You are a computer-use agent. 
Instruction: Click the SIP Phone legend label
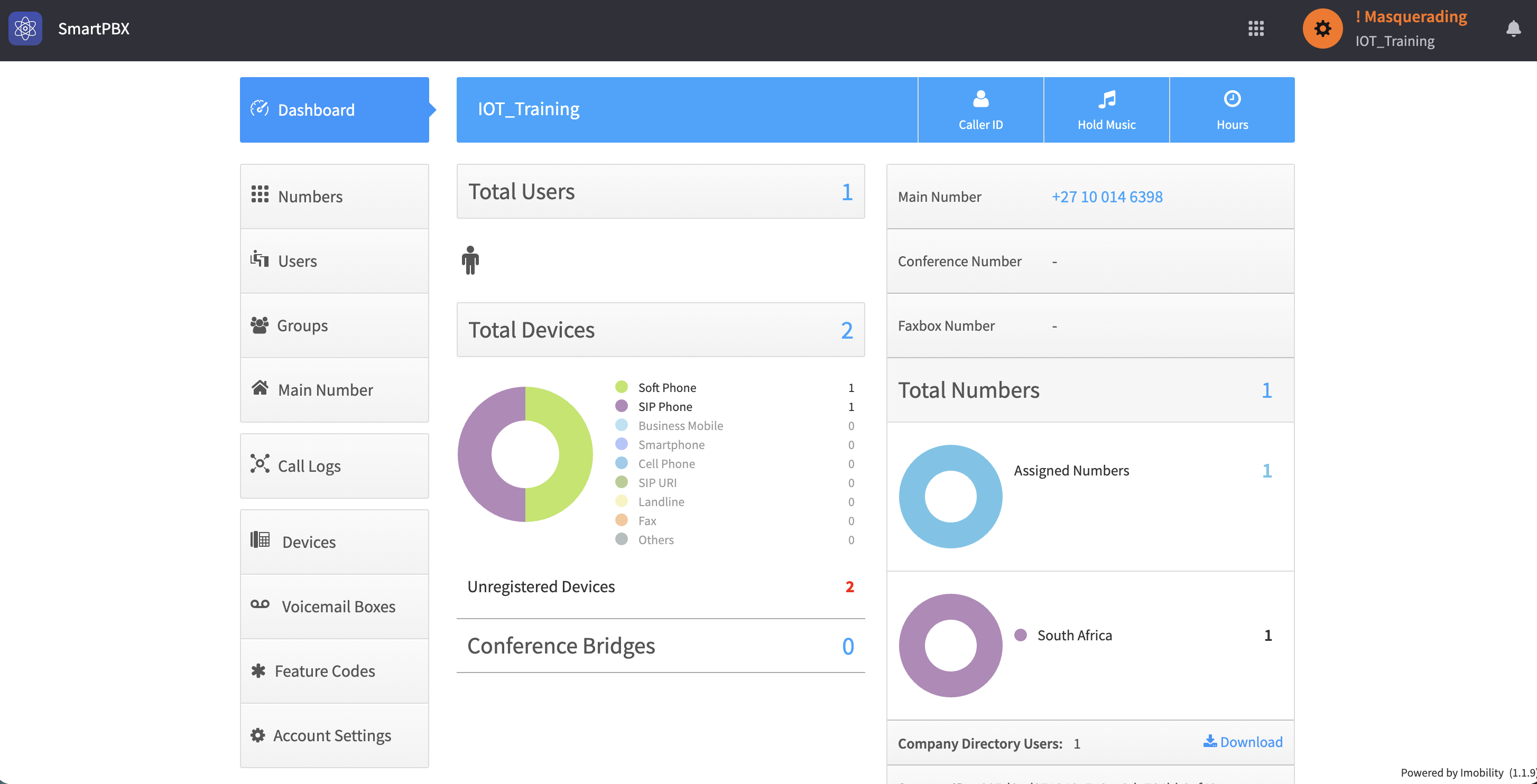click(665, 407)
